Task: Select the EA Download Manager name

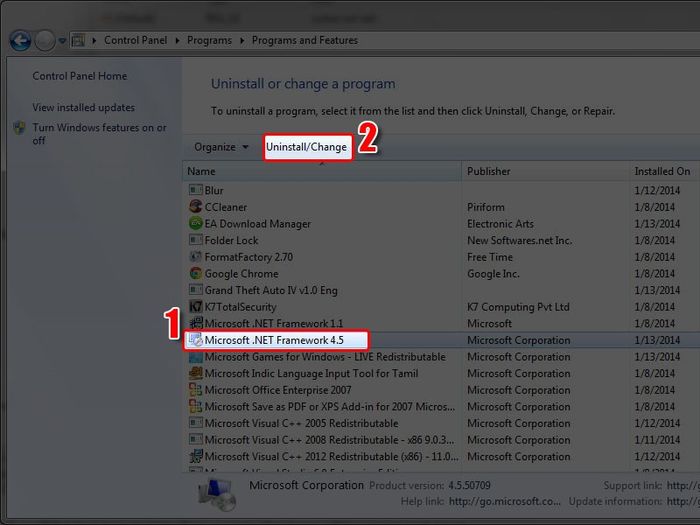Action: pos(258,224)
